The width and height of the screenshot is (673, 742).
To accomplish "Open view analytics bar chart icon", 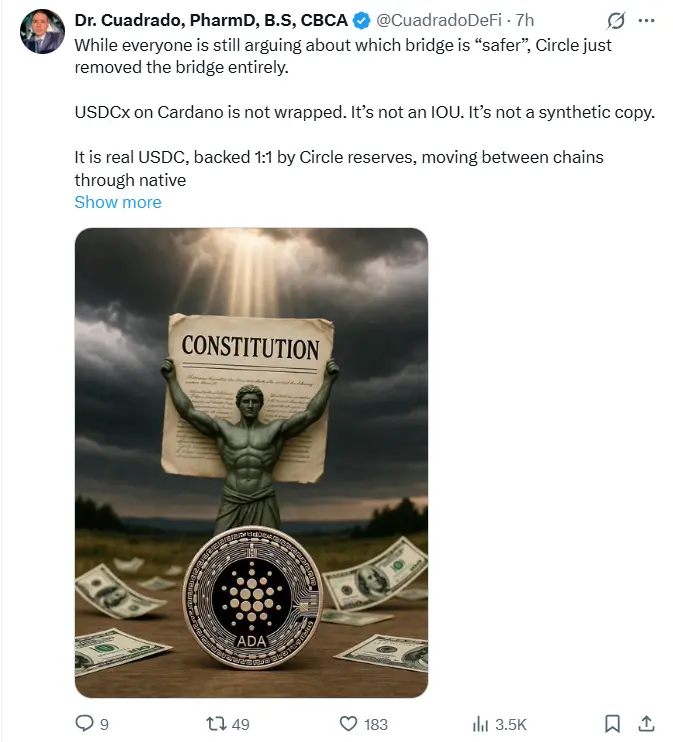I will pyautogui.click(x=480, y=724).
